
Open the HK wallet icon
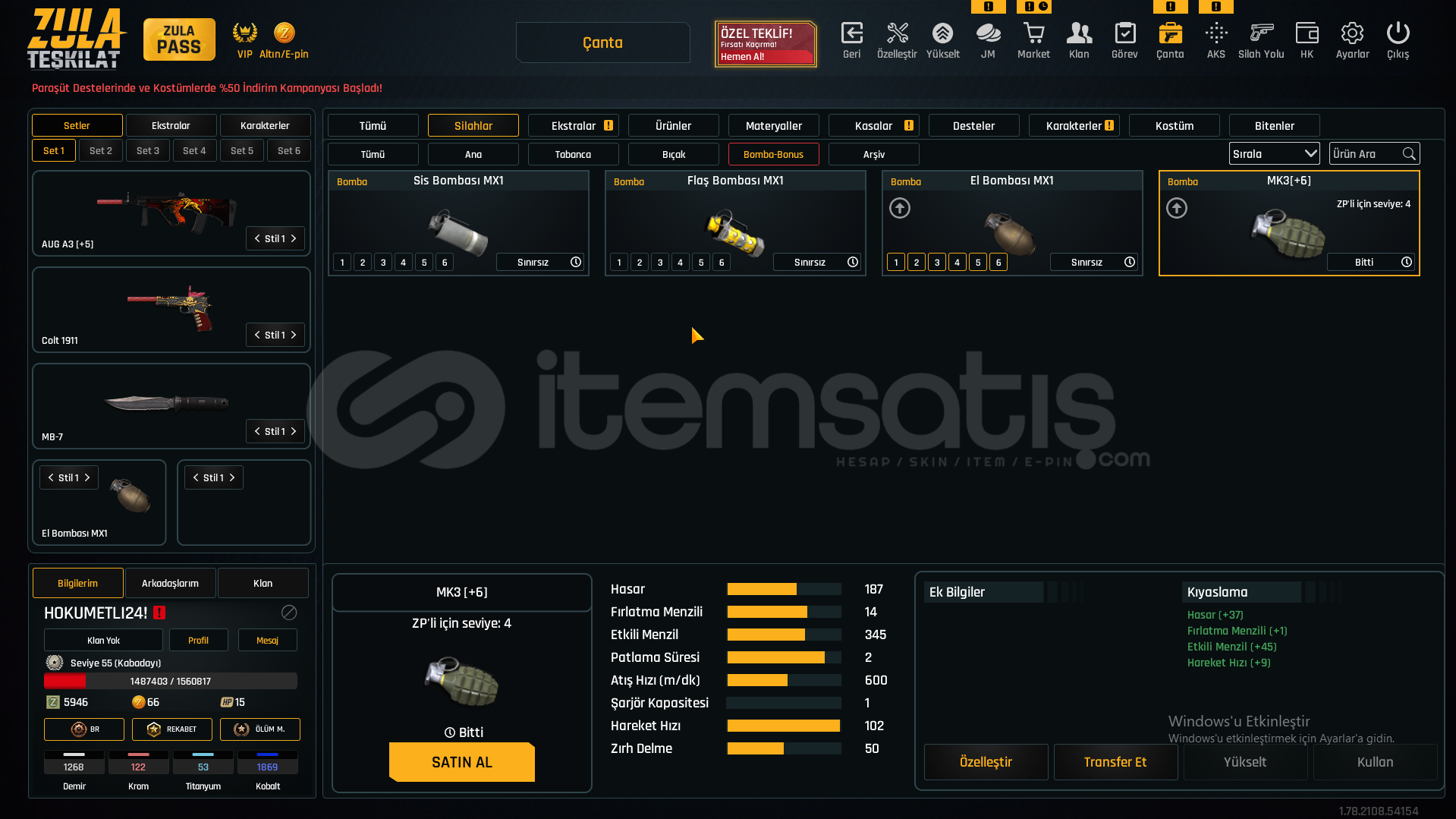point(1307,33)
